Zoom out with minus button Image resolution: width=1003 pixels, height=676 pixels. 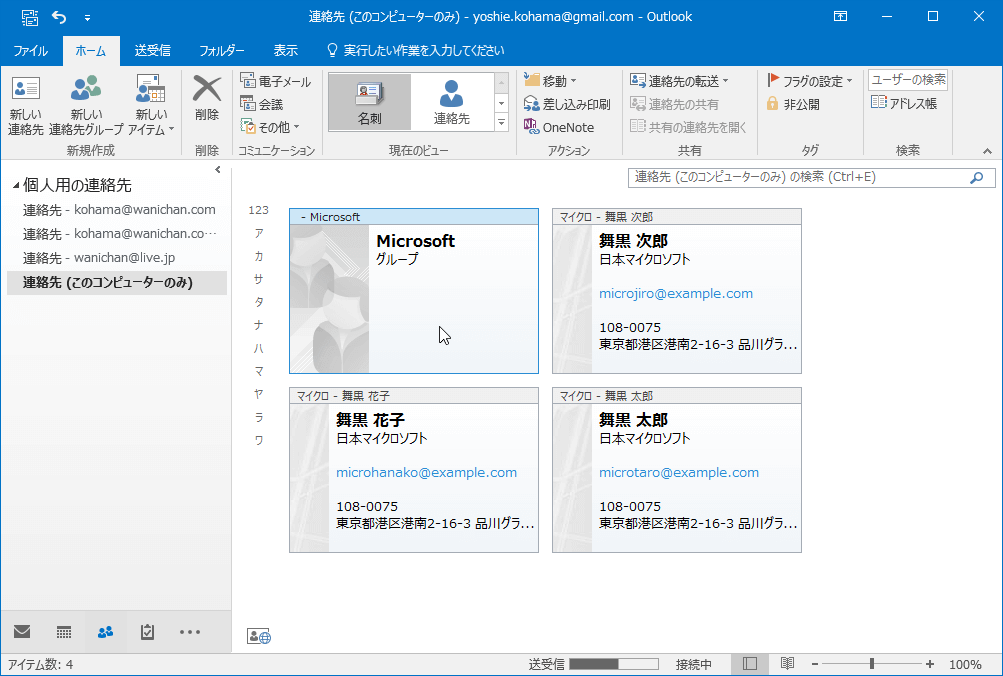click(x=815, y=664)
